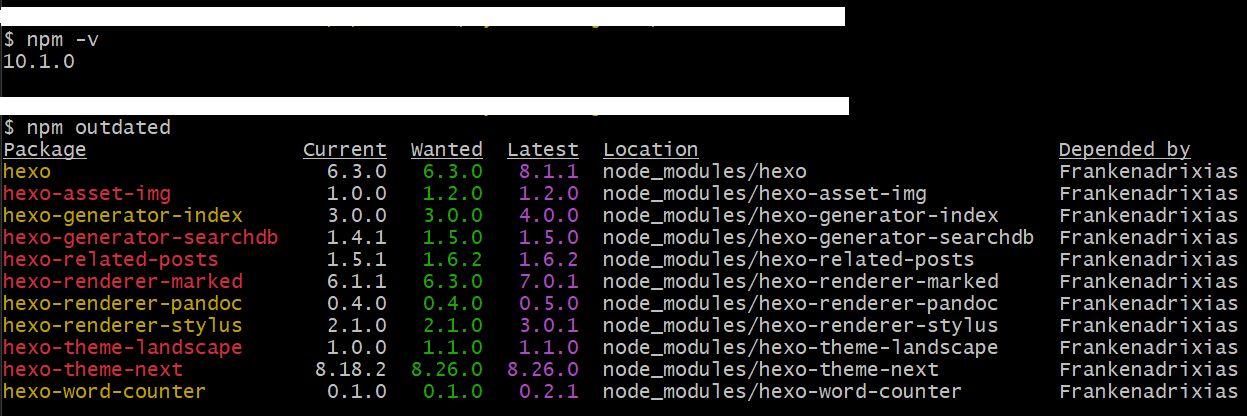Image resolution: width=1247 pixels, height=416 pixels.
Task: Click the yellow hexo-generator-index package name
Action: point(123,216)
